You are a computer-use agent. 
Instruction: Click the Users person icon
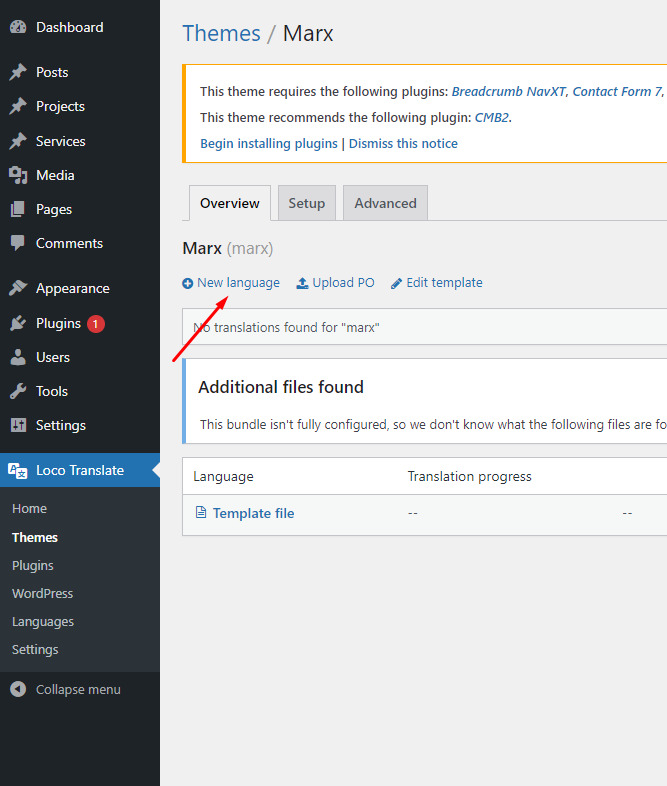[x=18, y=357]
